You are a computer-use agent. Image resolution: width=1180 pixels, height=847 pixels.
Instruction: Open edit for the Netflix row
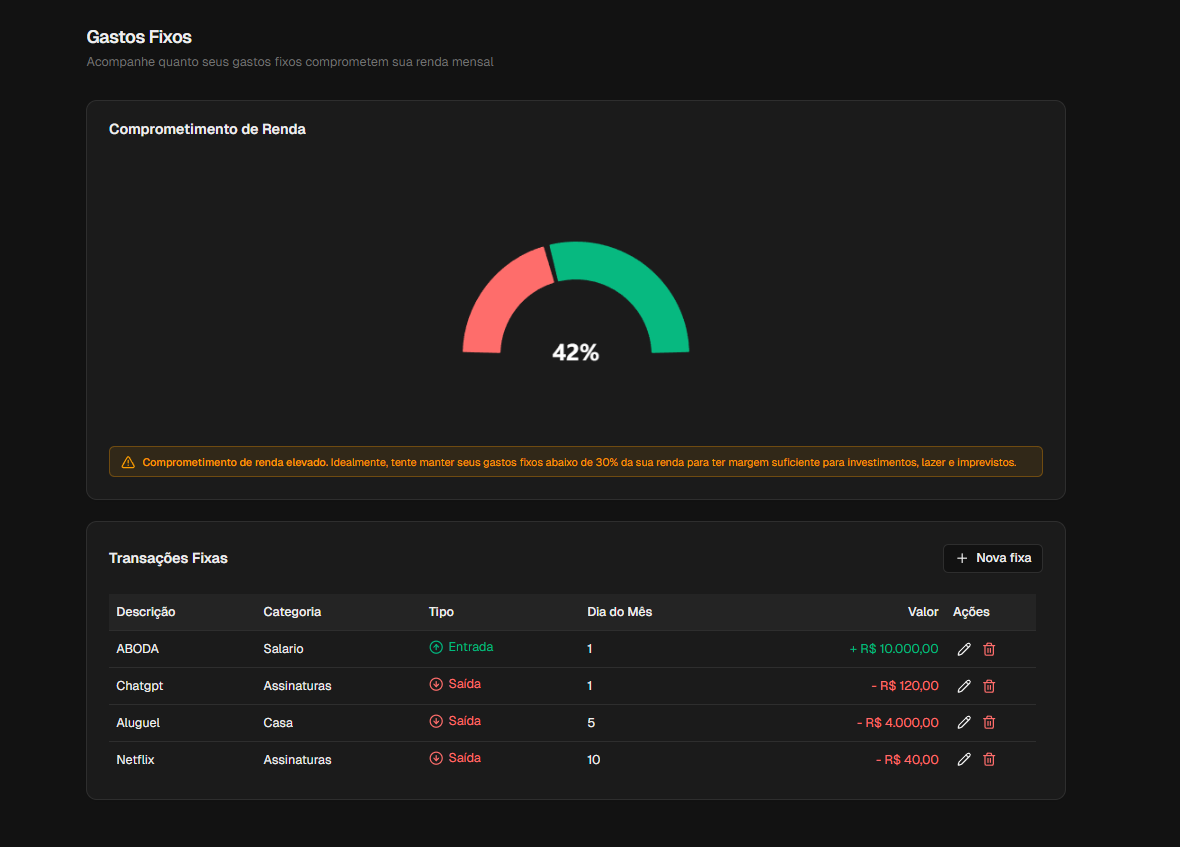click(x=964, y=759)
